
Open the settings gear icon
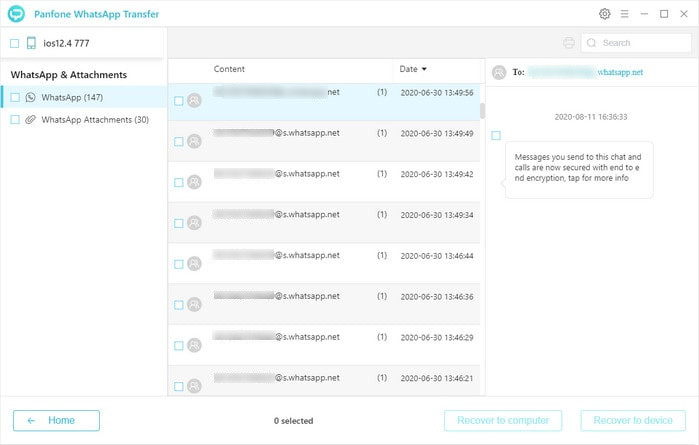(604, 14)
